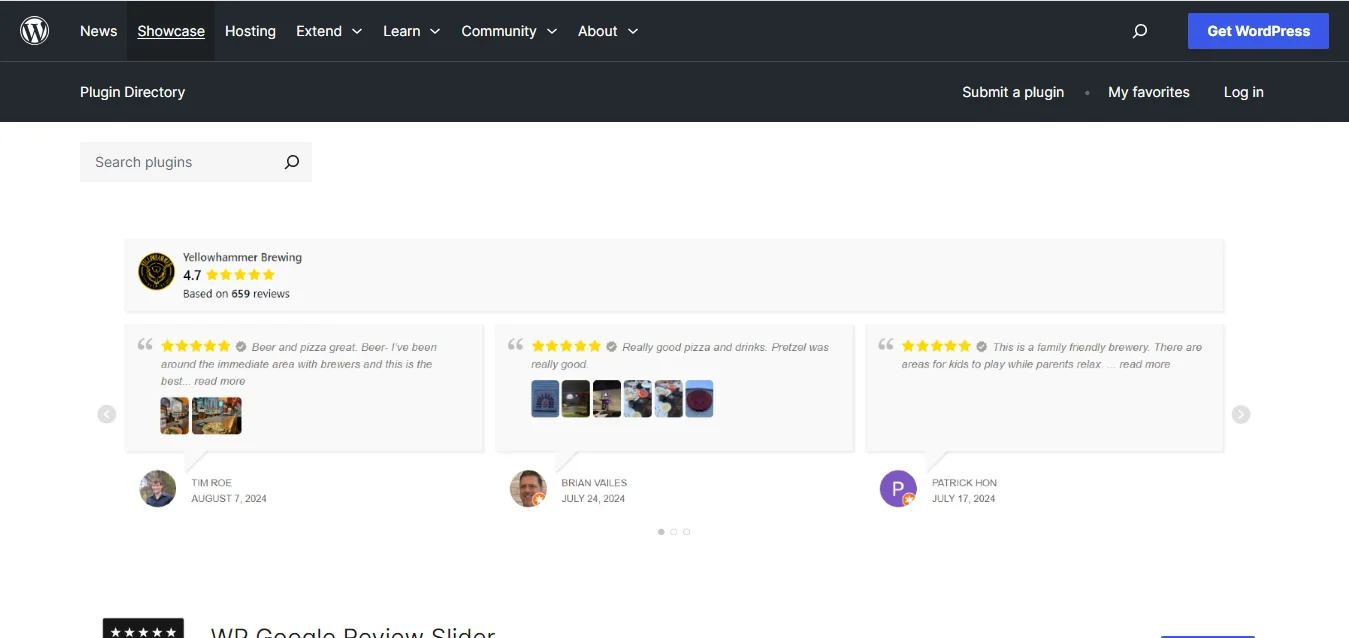Screen dimensions: 1349x638
Task: Click the Tim Roe reviewer name
Action: (212, 483)
